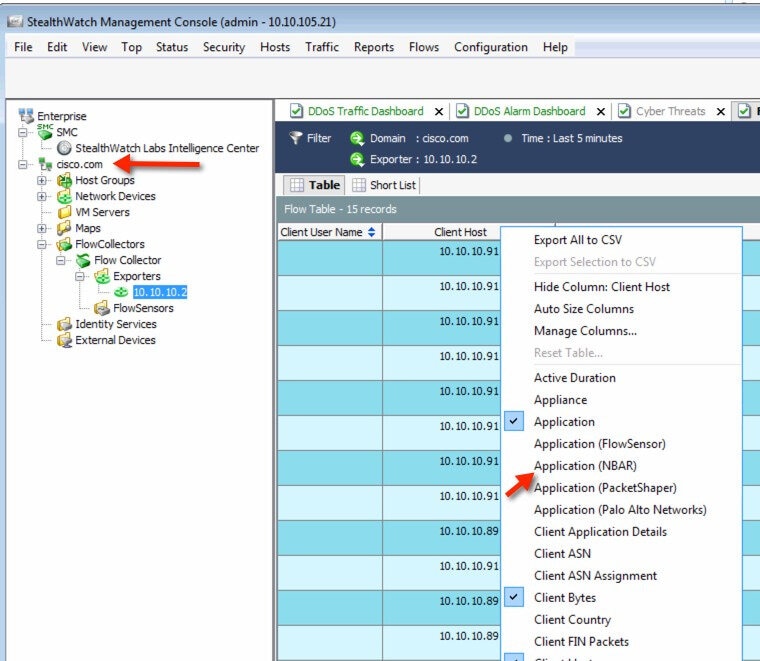Click the Cyber Threats tab document icon

[x=624, y=111]
